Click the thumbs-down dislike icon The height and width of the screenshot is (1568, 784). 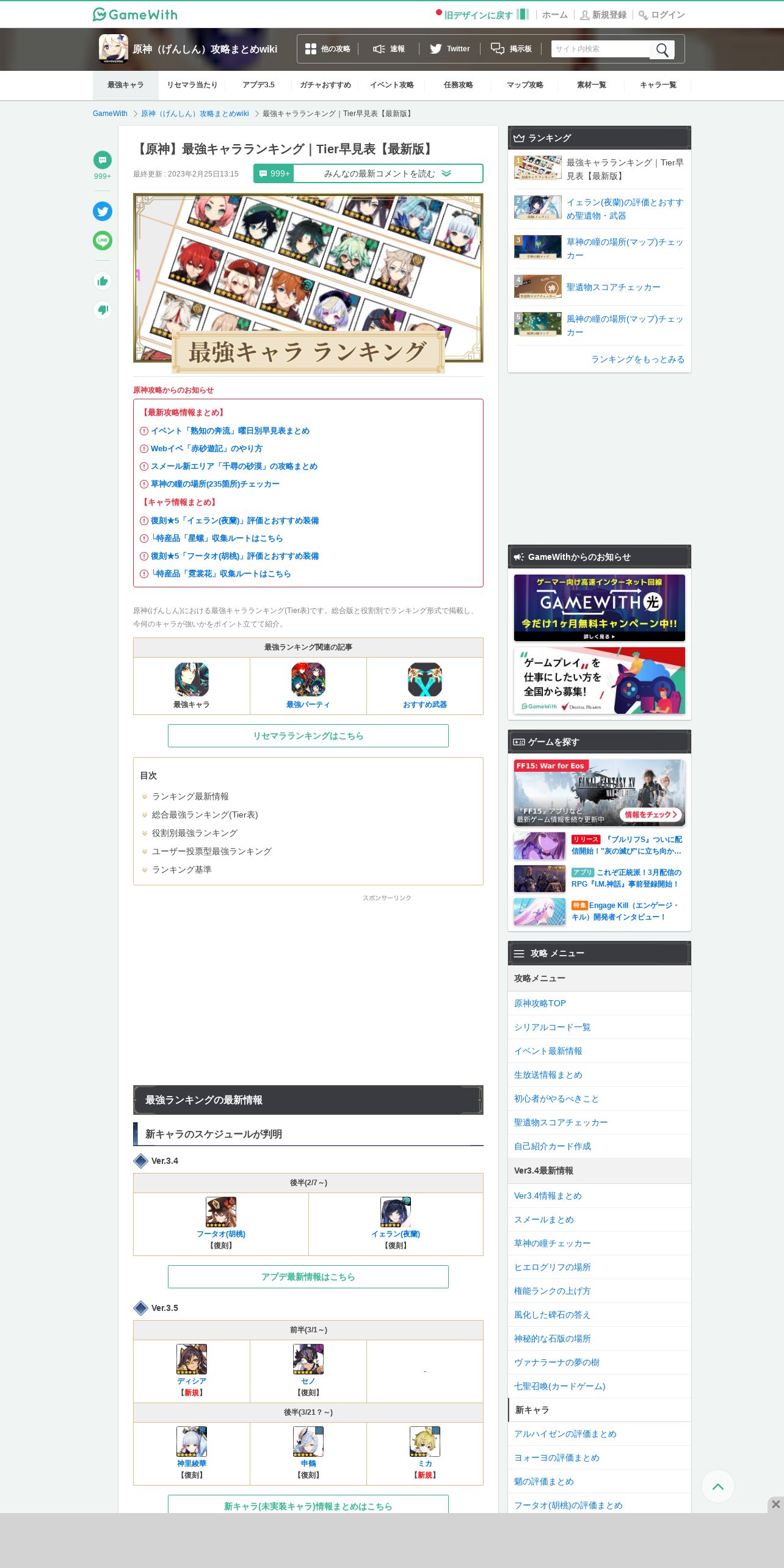coord(103,310)
